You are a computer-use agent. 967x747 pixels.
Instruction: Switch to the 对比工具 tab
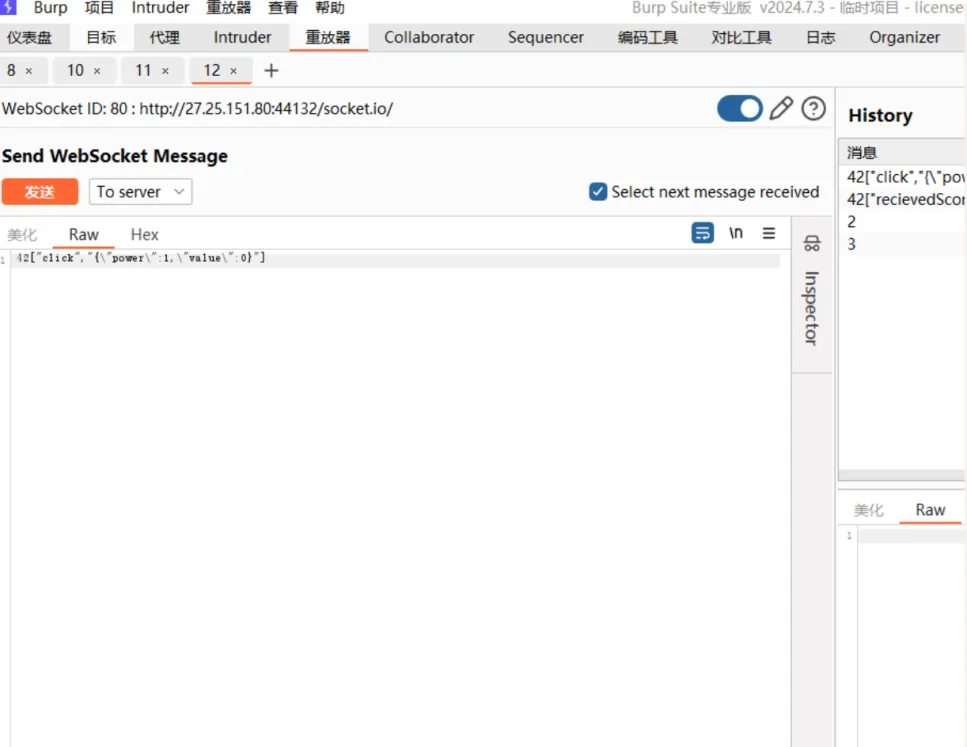[741, 38]
